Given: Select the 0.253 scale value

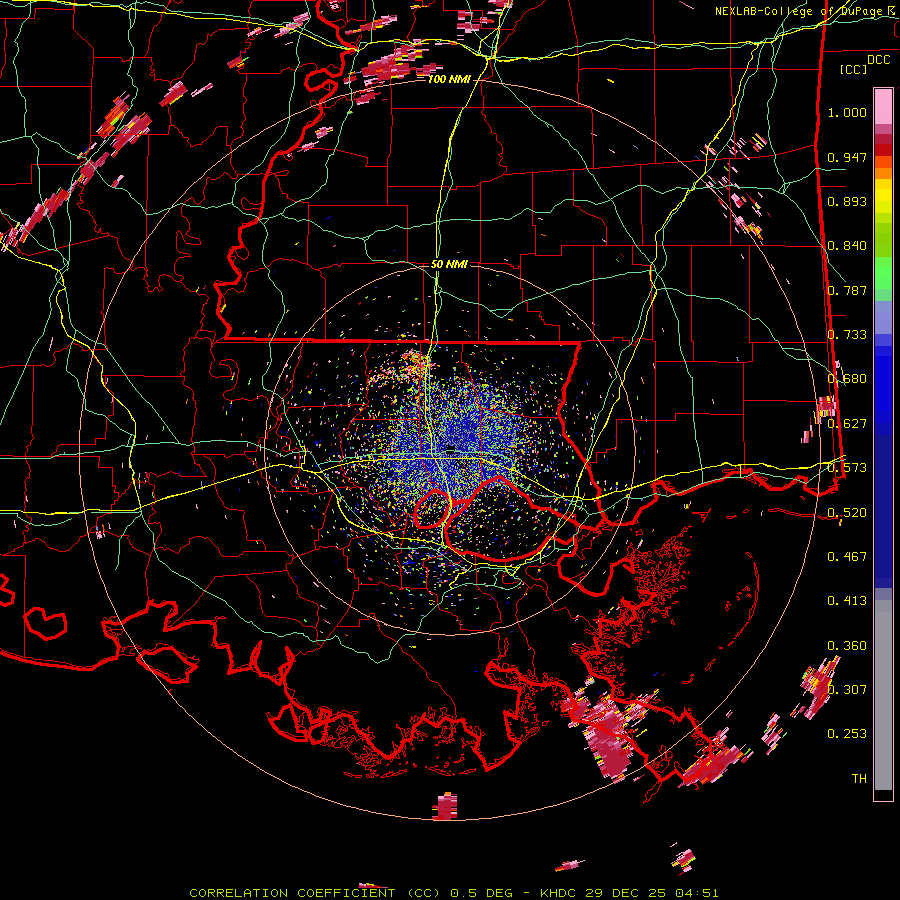Looking at the screenshot, I should coord(847,733).
